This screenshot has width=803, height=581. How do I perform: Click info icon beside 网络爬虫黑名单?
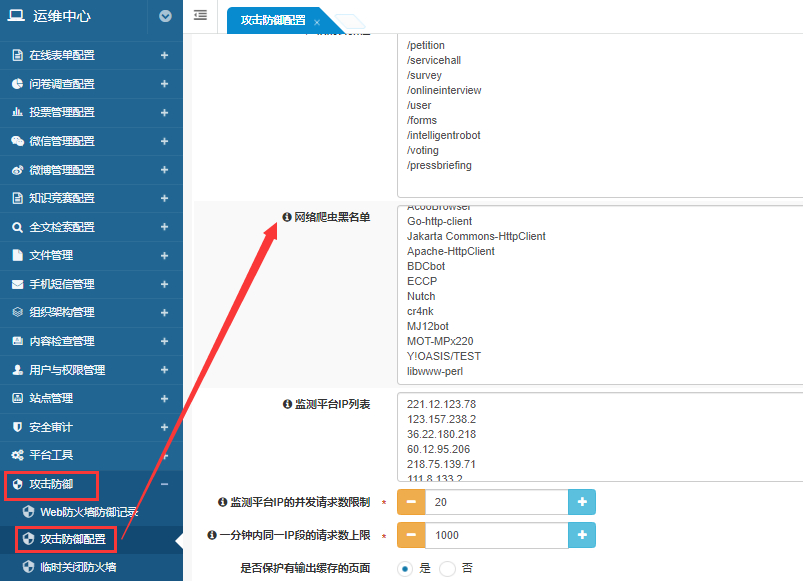(x=287, y=217)
